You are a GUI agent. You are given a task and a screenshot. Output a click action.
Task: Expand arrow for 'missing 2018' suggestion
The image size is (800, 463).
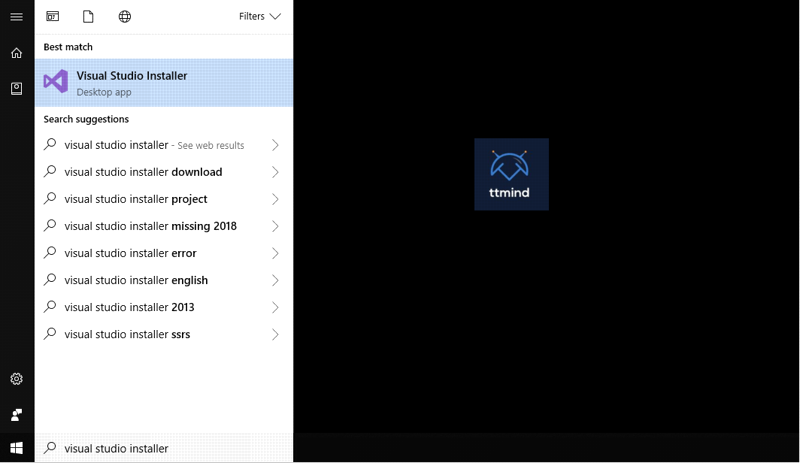pos(276,226)
